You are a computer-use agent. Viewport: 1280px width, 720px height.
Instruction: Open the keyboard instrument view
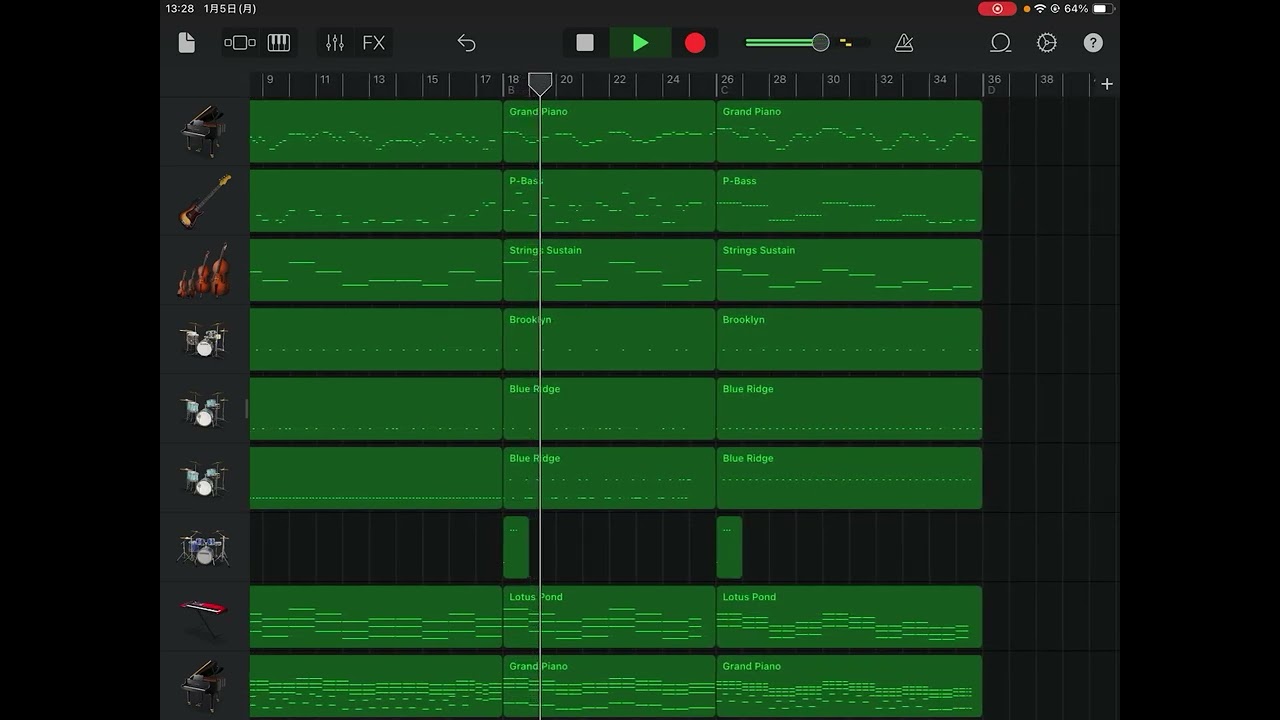point(279,43)
